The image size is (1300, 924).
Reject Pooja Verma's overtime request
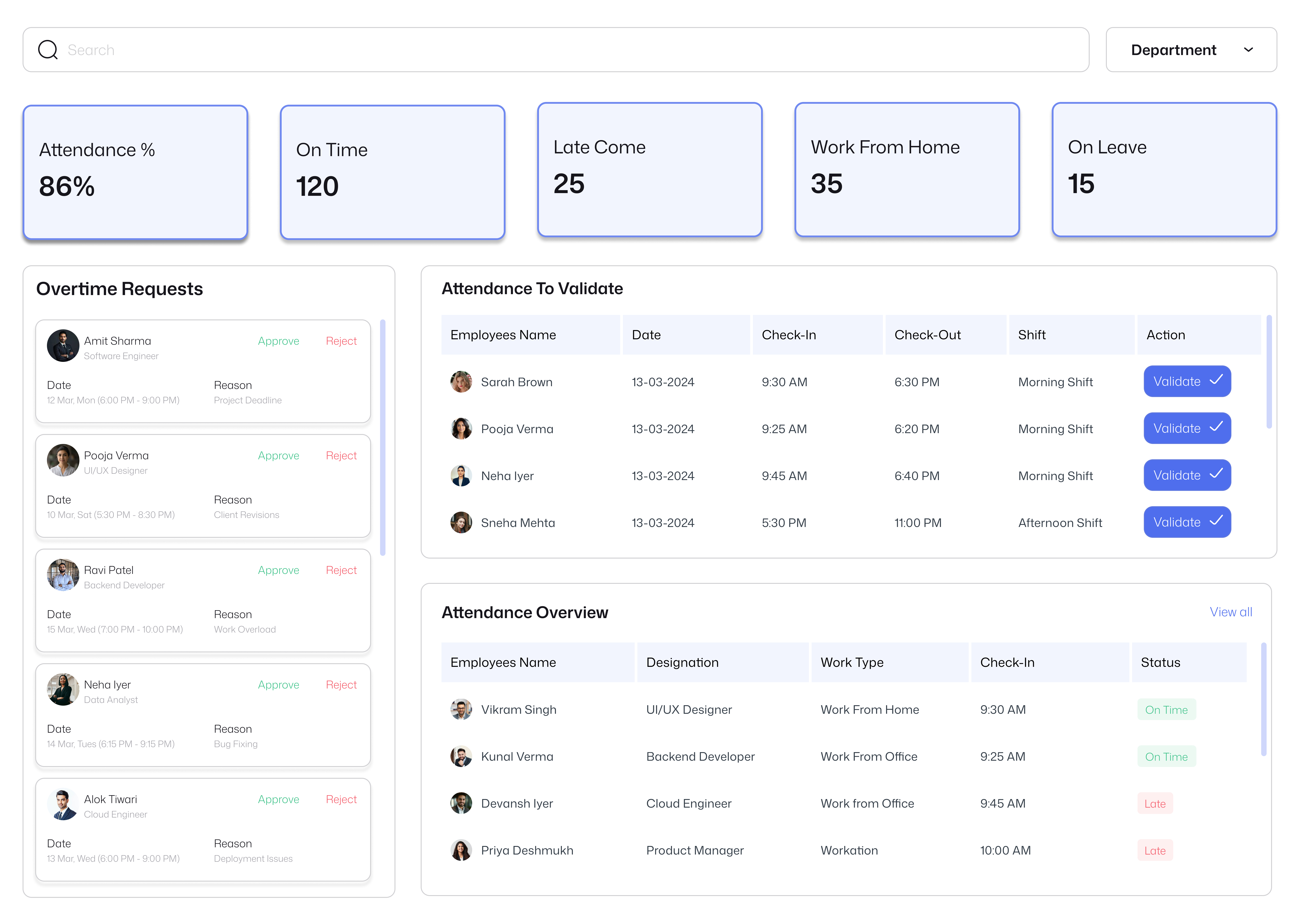pyautogui.click(x=341, y=456)
